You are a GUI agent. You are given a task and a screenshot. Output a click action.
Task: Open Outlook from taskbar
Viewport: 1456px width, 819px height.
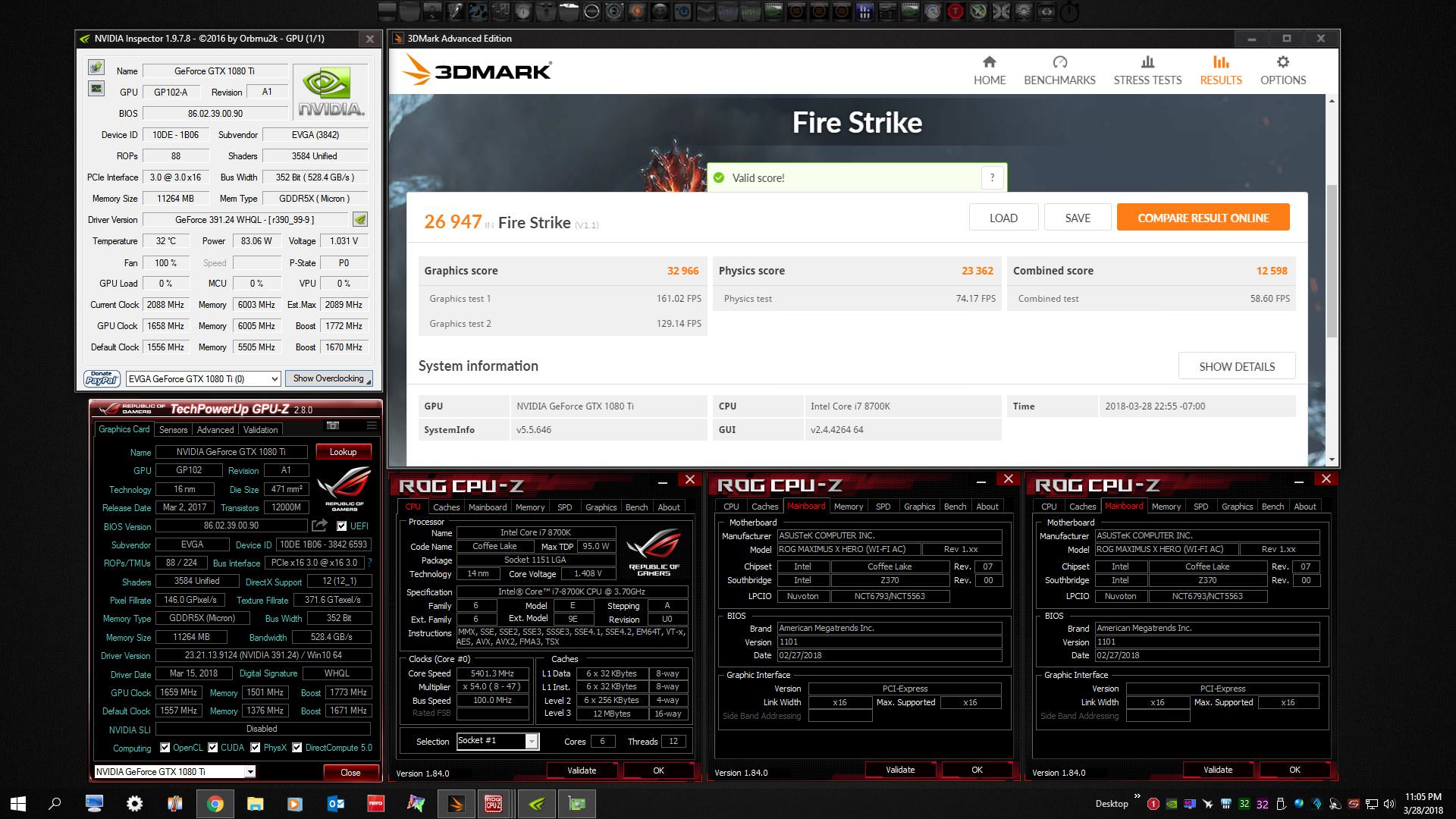click(335, 803)
